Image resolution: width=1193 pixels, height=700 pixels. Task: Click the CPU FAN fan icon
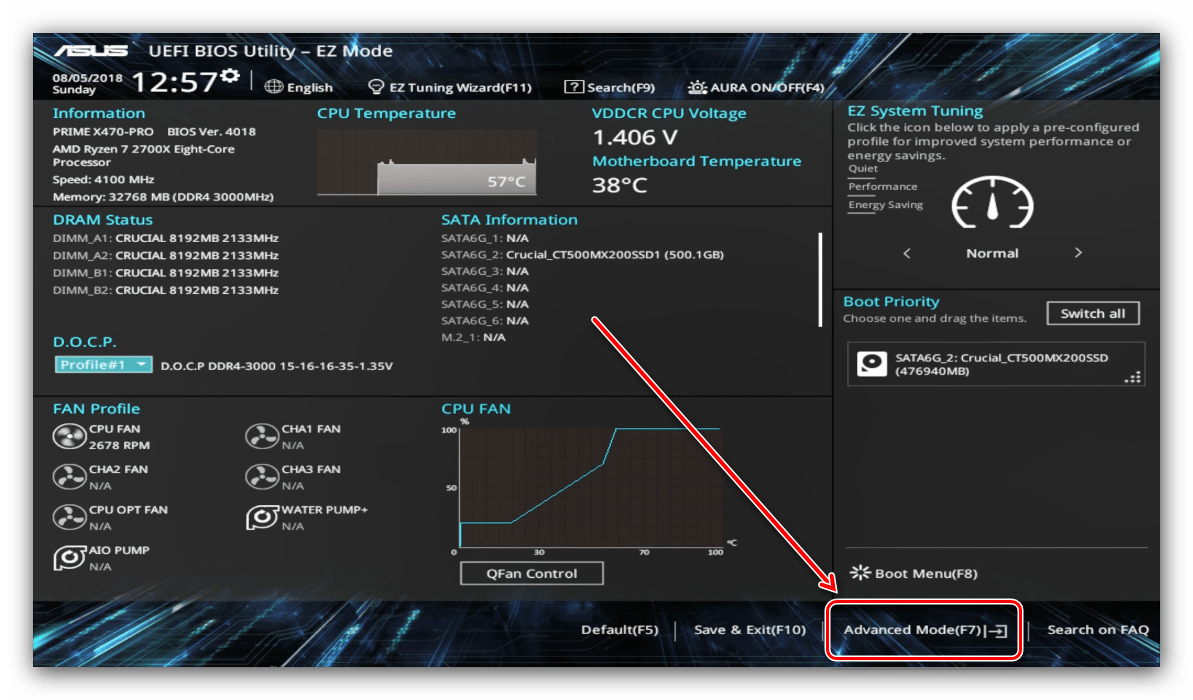click(70, 437)
